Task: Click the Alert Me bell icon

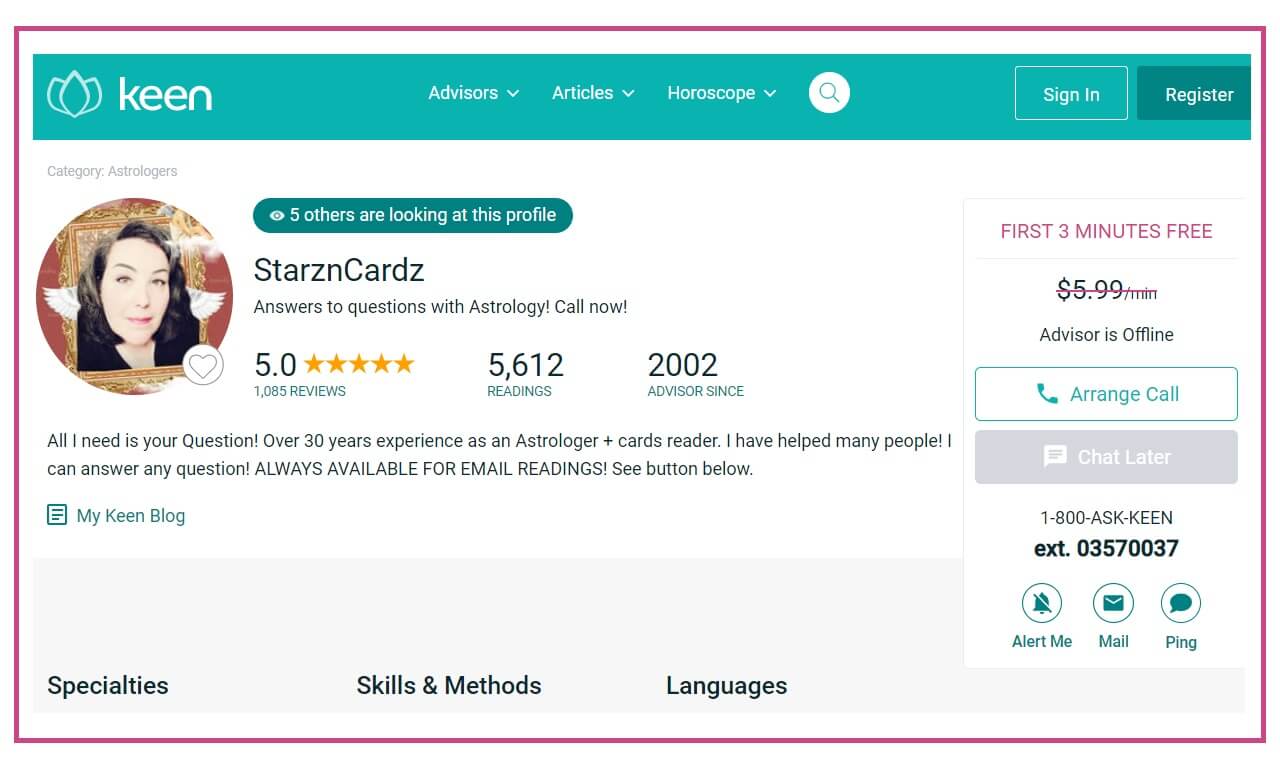Action: pyautogui.click(x=1041, y=603)
